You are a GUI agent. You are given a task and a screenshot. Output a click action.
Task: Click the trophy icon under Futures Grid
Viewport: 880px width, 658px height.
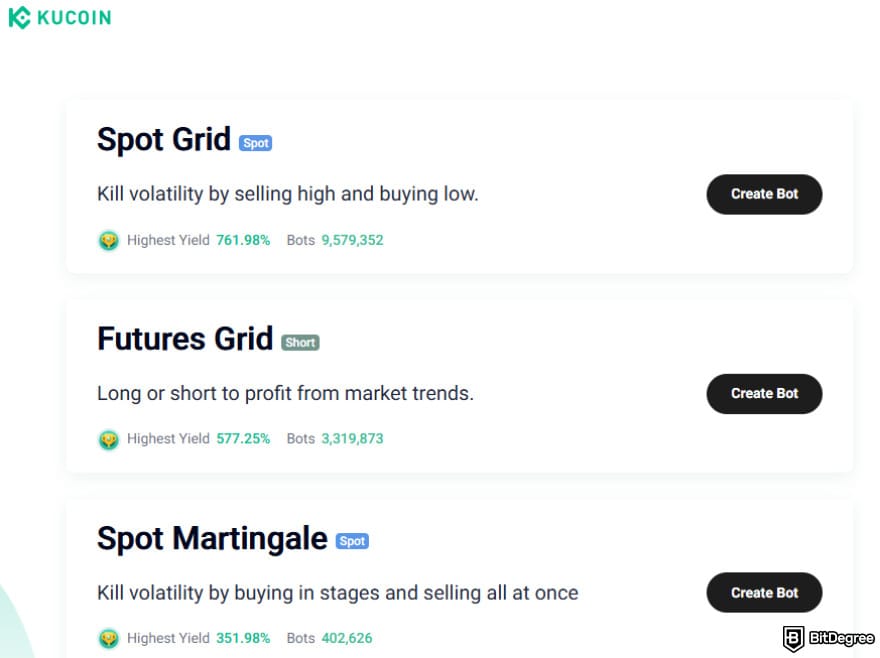click(x=108, y=439)
